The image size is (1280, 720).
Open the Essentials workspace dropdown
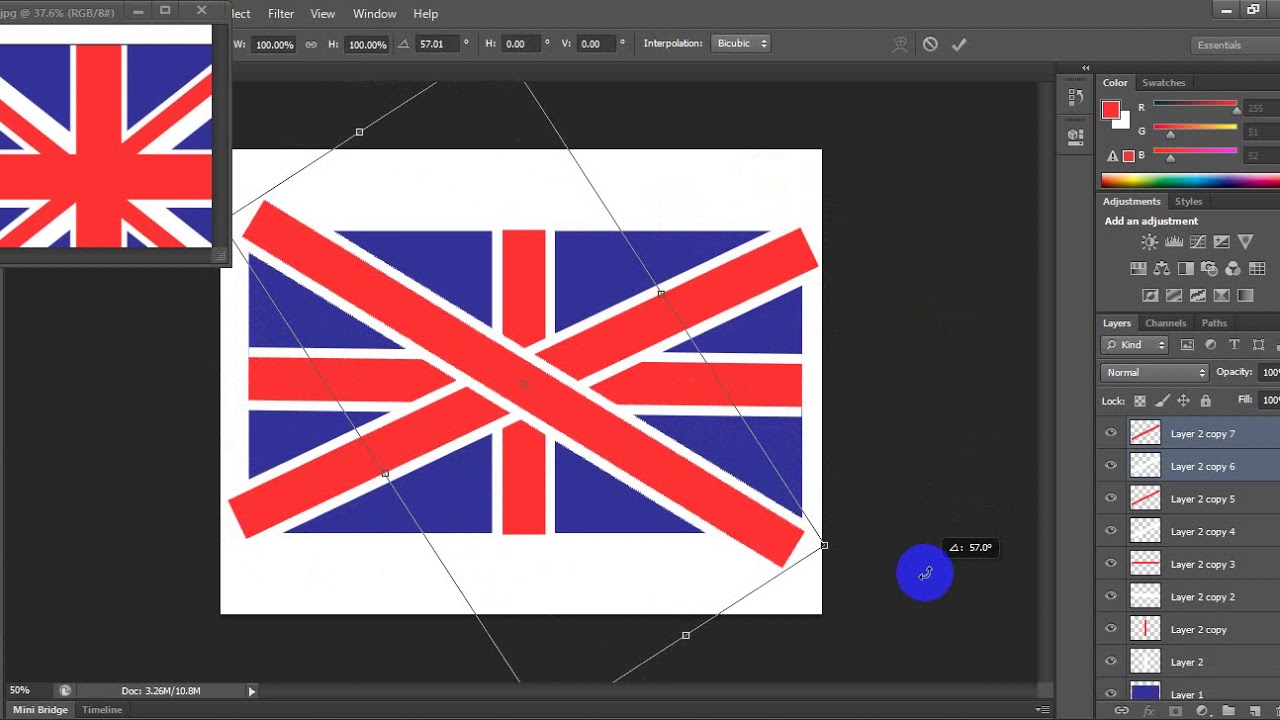point(1238,45)
